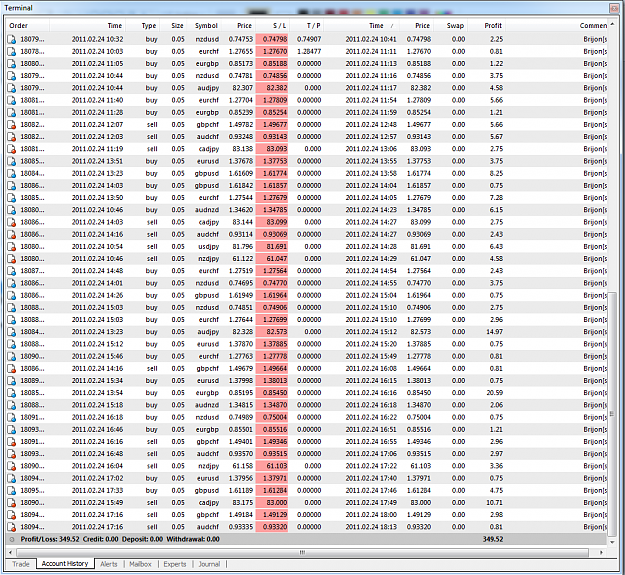The image size is (625, 575).
Task: Select the sell order icon for gbpchf opened 12:07
Action: click(12, 125)
